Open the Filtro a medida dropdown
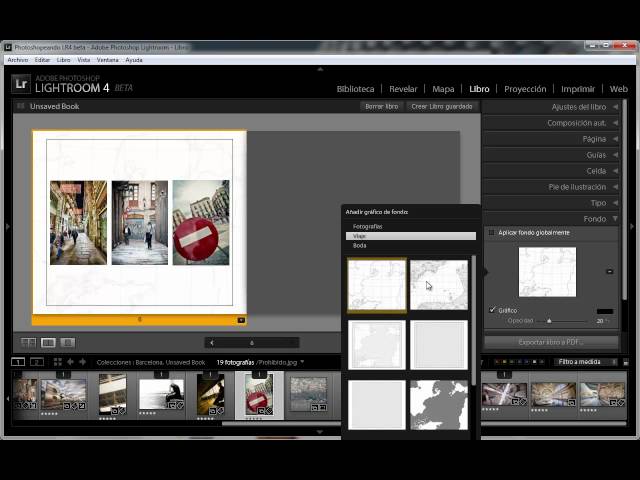 tap(585, 362)
